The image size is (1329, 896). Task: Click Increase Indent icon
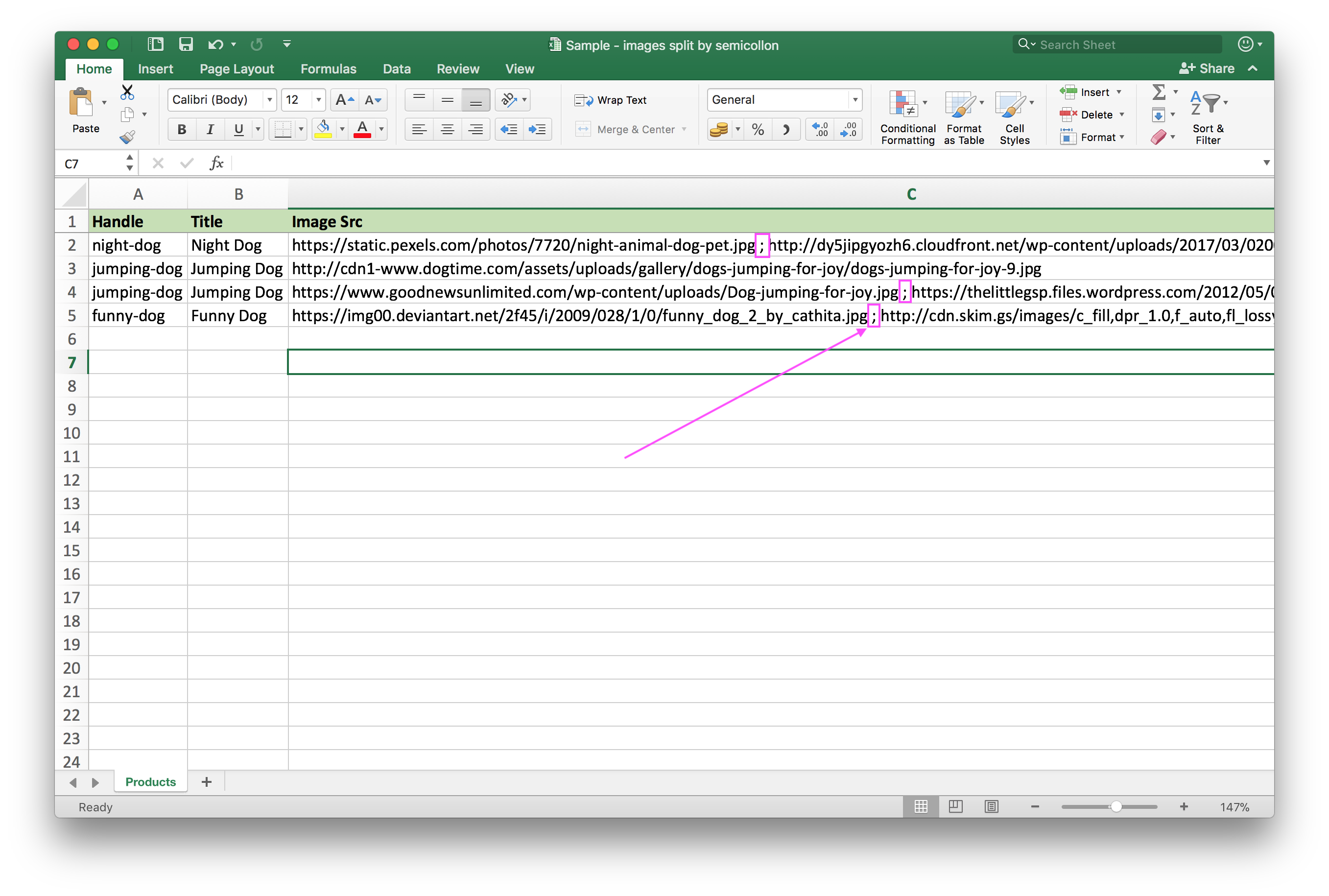point(537,130)
